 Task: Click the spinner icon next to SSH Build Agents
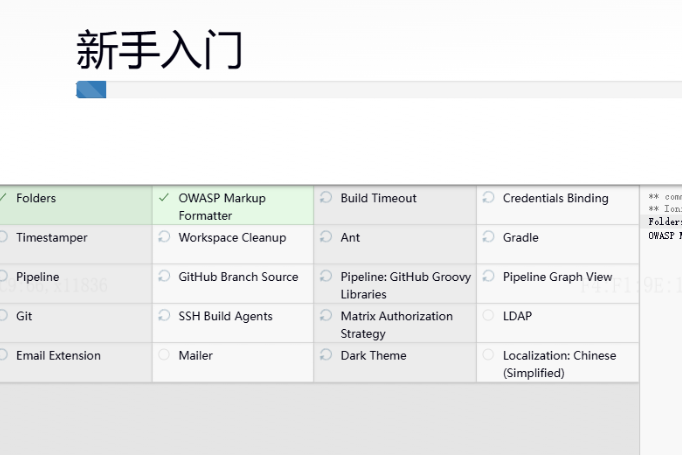coord(164,315)
